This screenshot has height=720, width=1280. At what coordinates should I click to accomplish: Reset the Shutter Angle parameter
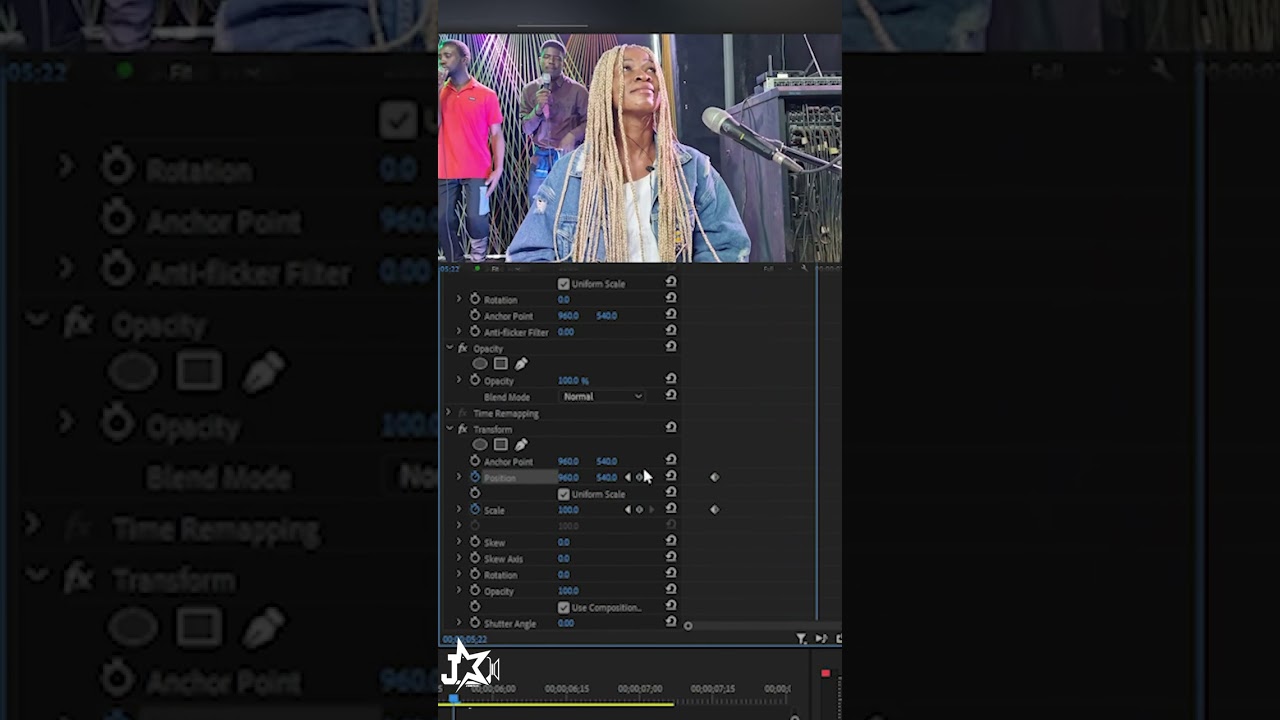(671, 622)
